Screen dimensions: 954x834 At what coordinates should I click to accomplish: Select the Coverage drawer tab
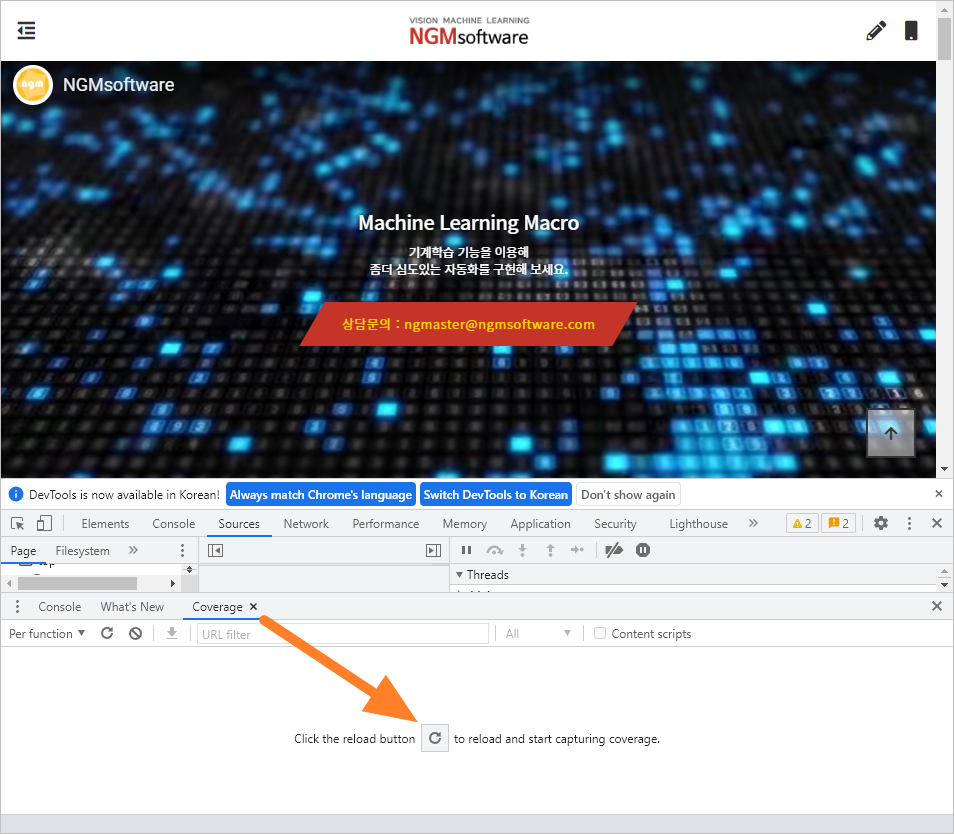tap(217, 606)
